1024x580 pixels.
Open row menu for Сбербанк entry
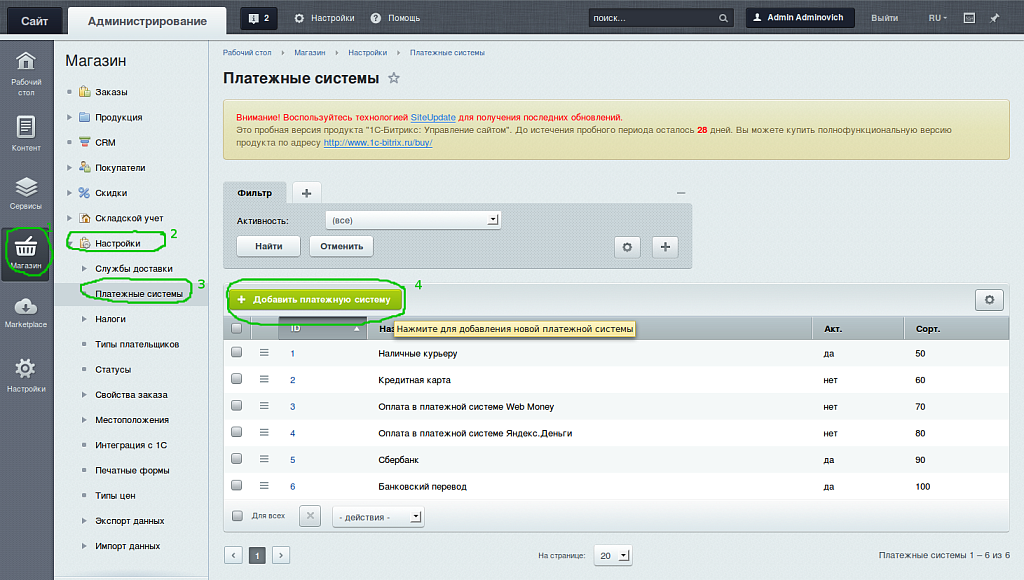point(265,460)
